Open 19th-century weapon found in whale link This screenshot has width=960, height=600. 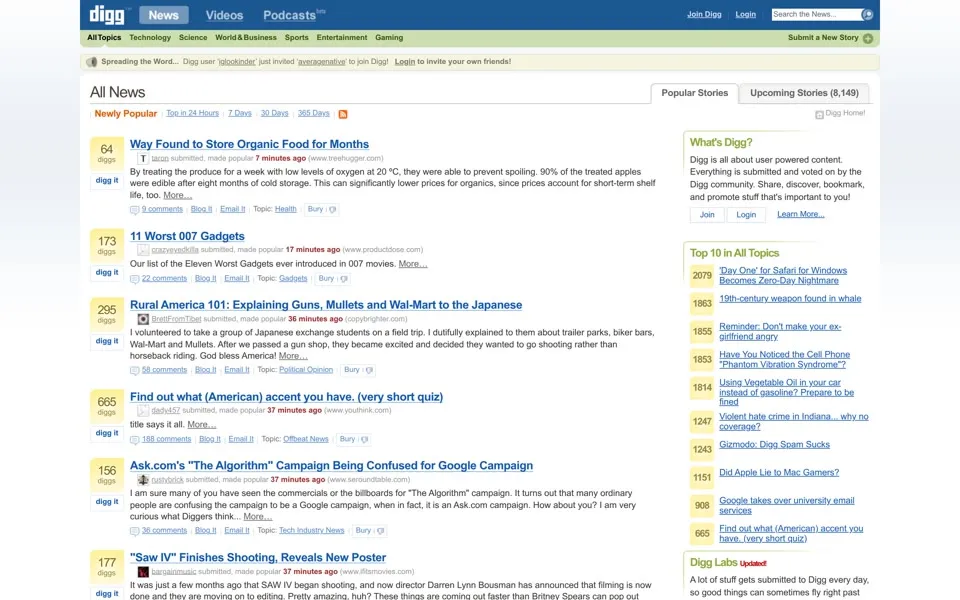pos(790,299)
